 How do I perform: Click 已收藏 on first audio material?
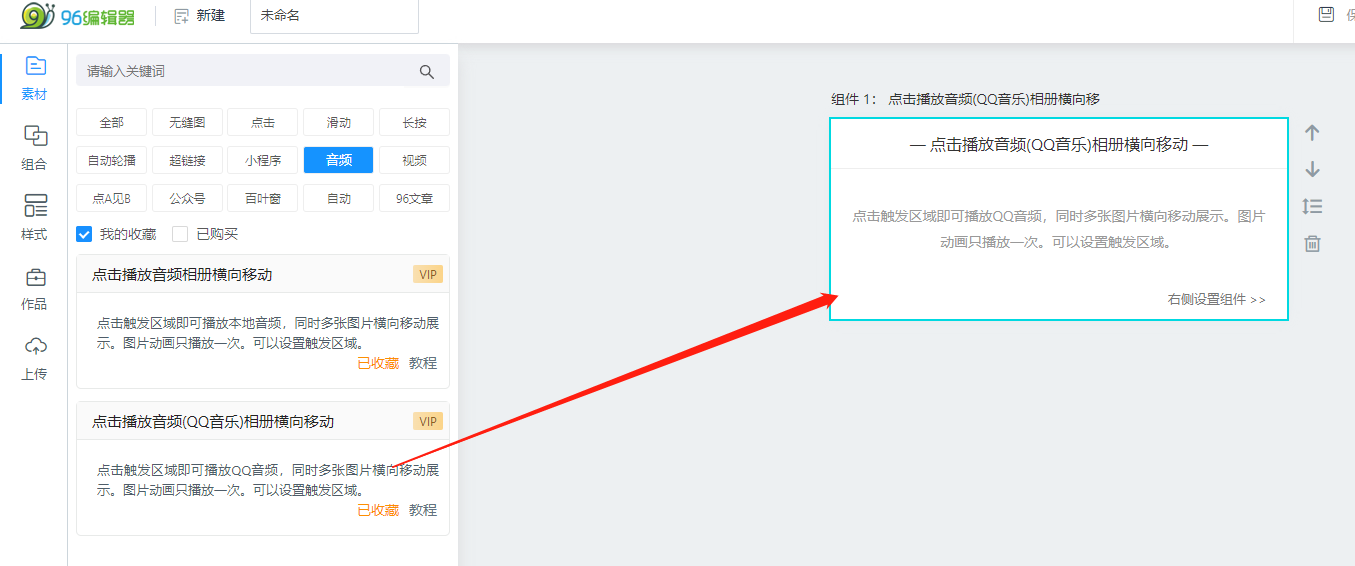tap(378, 363)
